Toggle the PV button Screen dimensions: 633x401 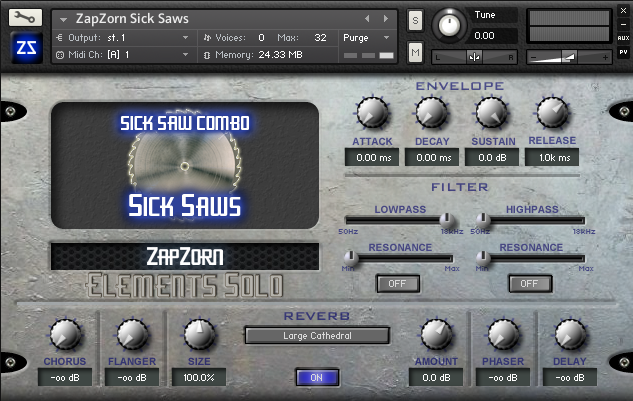(623, 52)
